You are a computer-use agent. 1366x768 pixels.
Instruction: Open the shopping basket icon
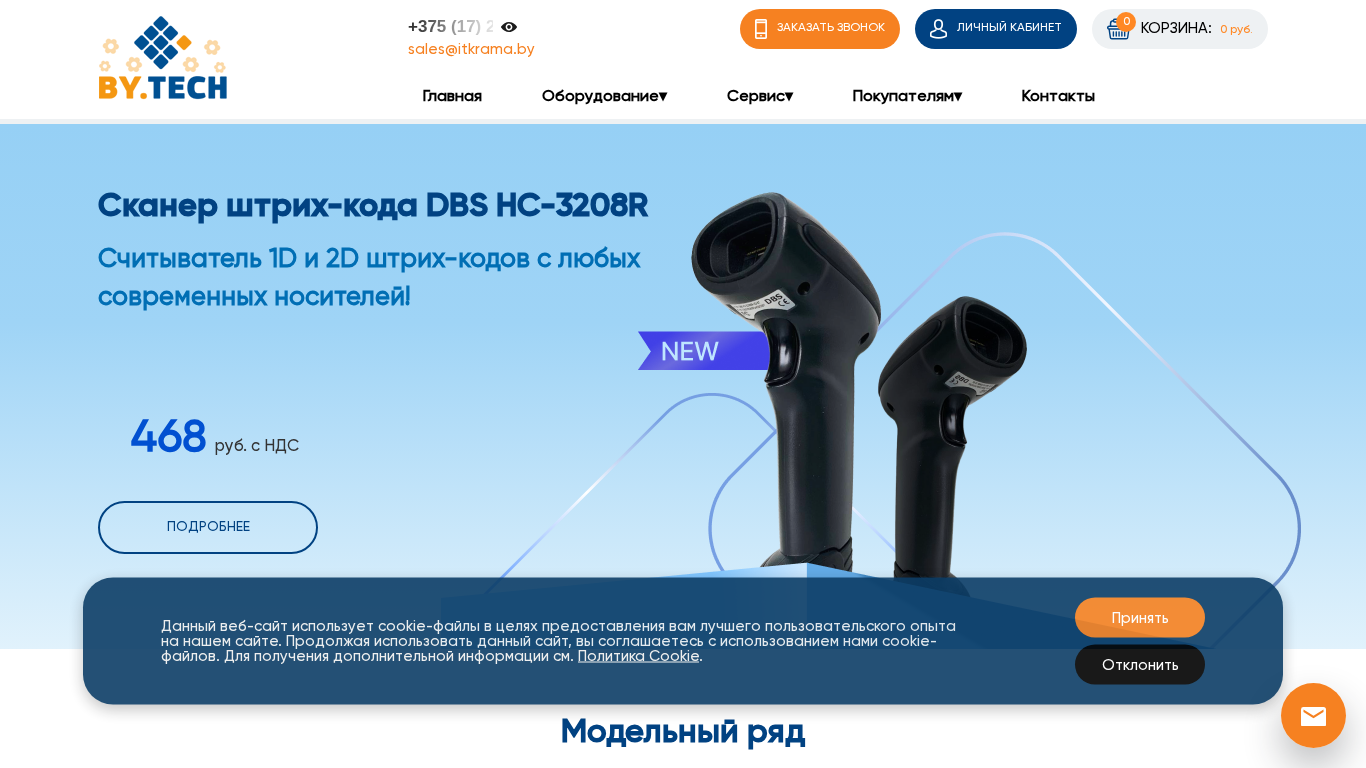[1118, 30]
